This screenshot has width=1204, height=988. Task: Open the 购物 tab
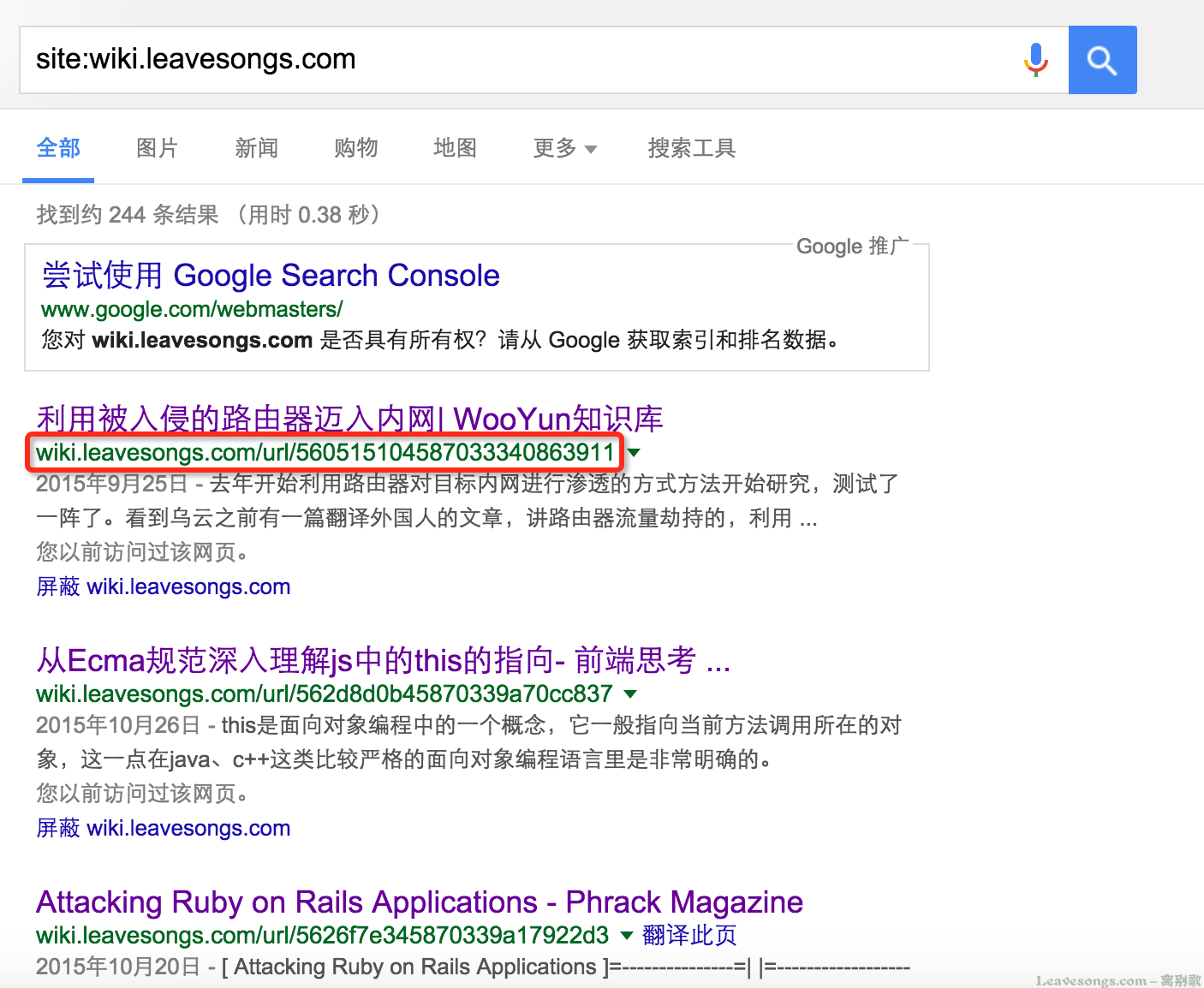(356, 148)
